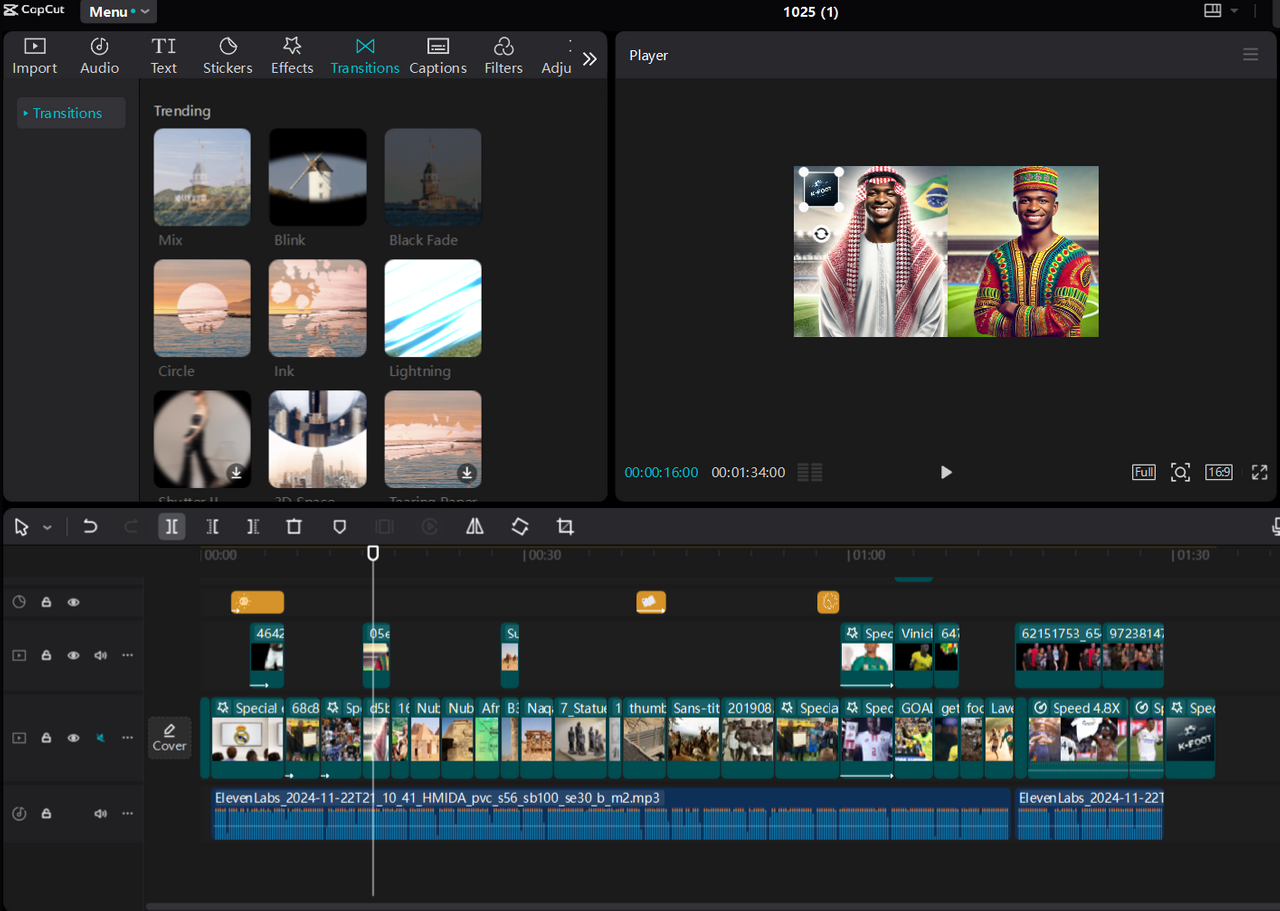Switch to the Captions tab
This screenshot has width=1280, height=911.
(438, 56)
